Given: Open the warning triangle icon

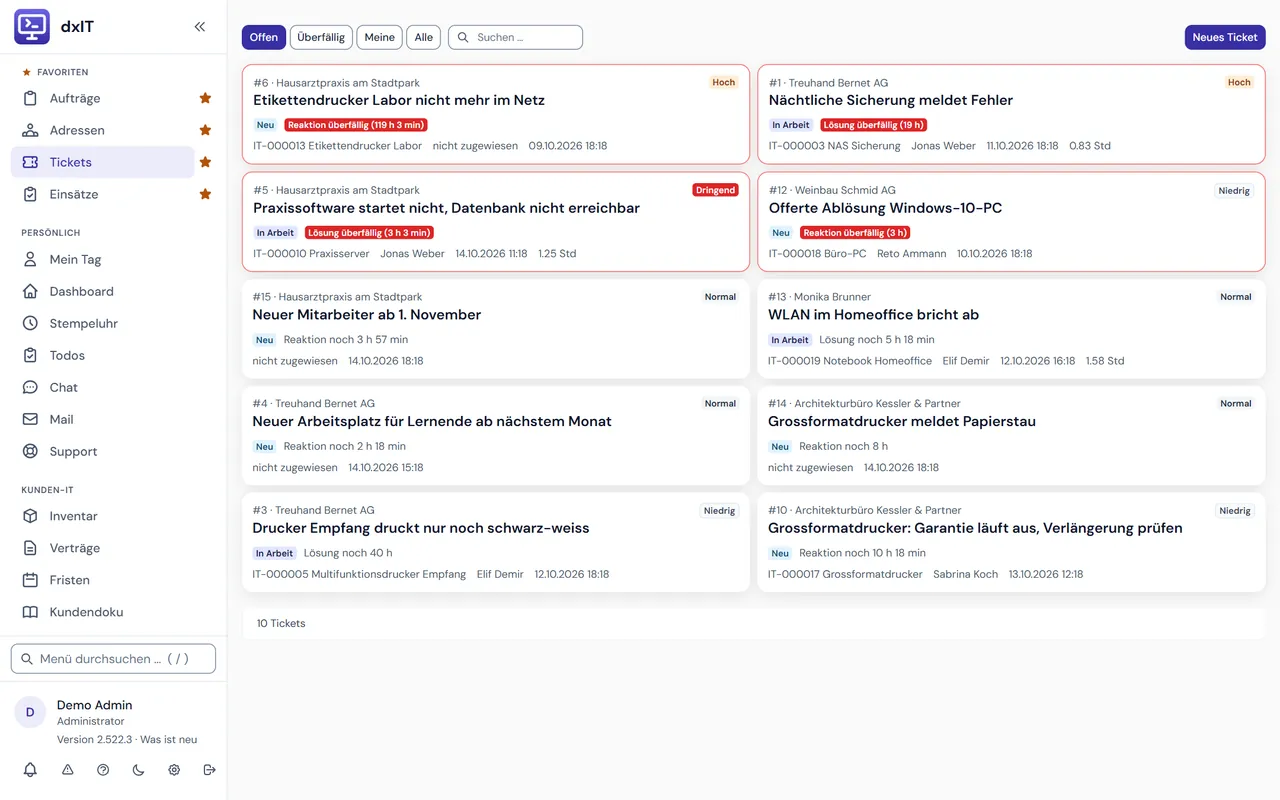Looking at the screenshot, I should click(67, 770).
